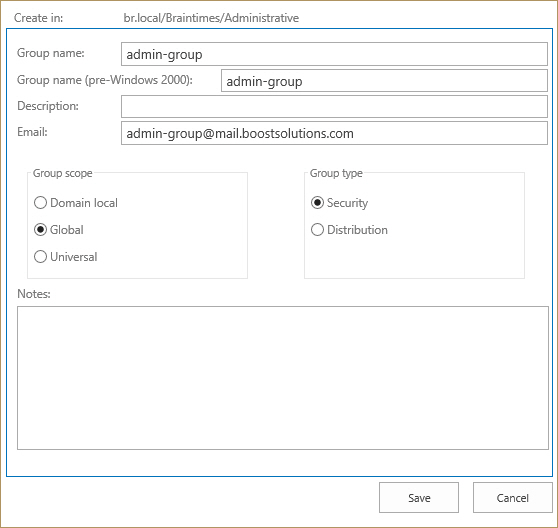Click the 'Group type' section heading
The image size is (558, 528).
336,173
